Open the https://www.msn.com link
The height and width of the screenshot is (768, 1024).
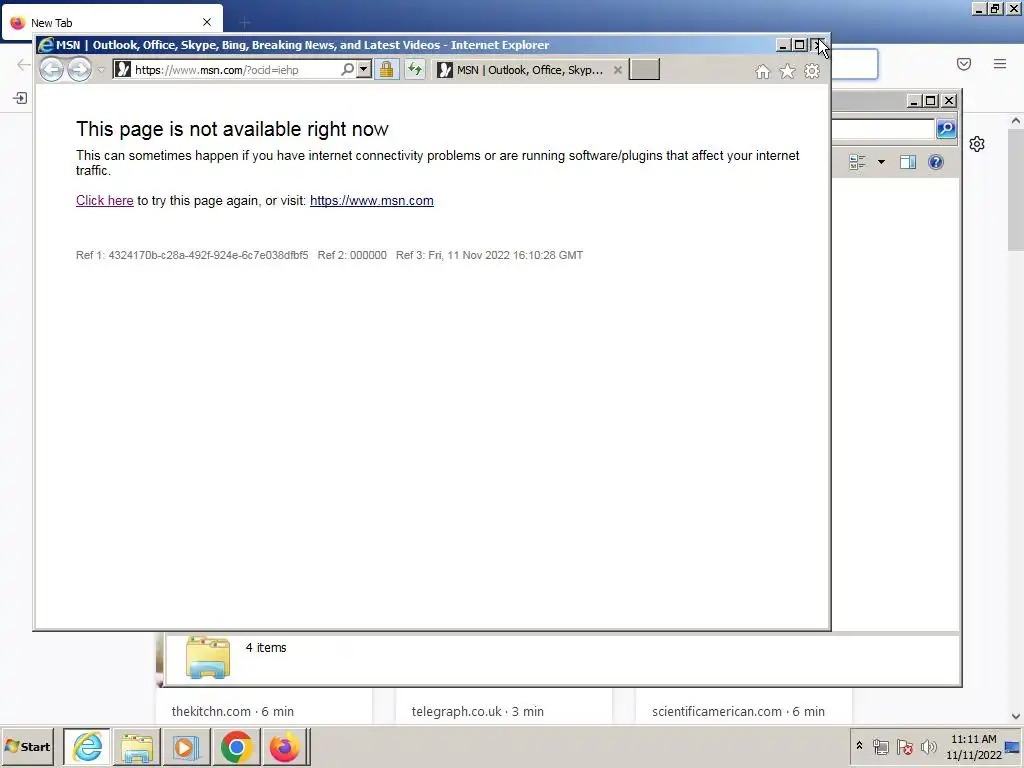coord(372,200)
